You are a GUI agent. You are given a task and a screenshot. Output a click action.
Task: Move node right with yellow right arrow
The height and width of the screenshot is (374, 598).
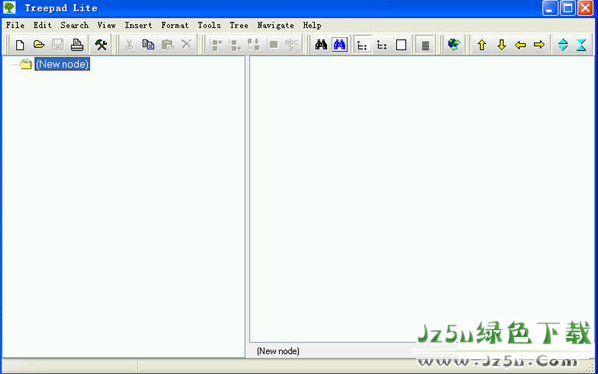click(x=539, y=45)
